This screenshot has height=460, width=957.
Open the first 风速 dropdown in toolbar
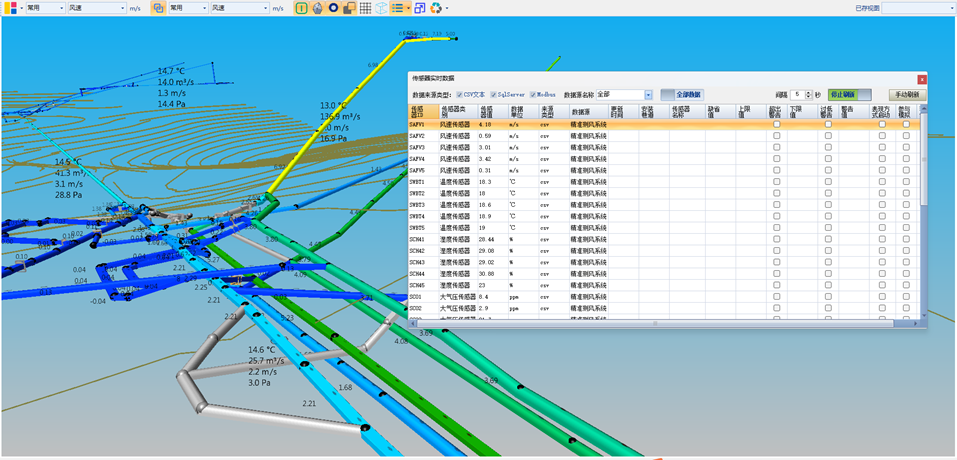coord(98,8)
